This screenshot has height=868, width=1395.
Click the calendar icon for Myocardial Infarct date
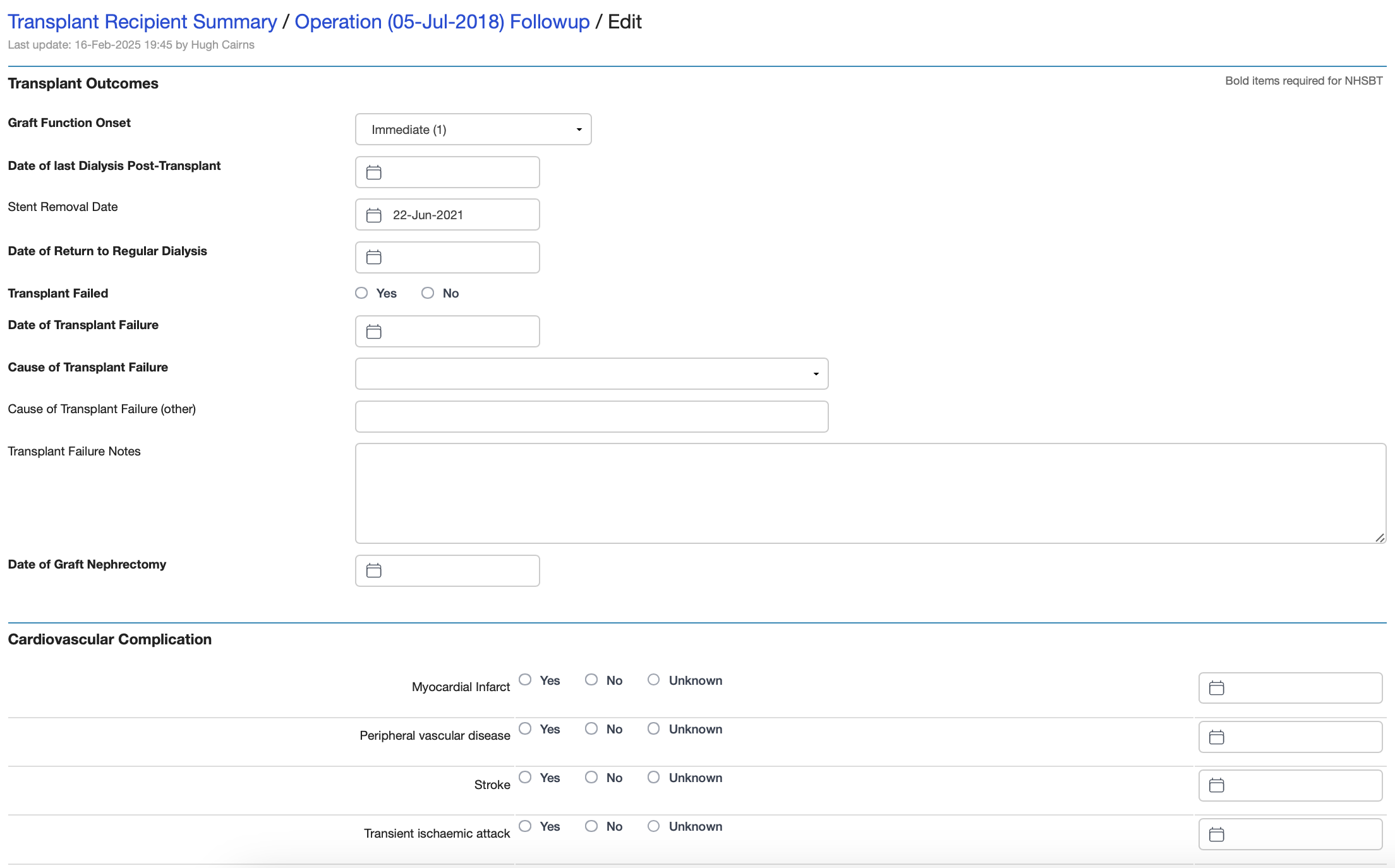point(1216,688)
